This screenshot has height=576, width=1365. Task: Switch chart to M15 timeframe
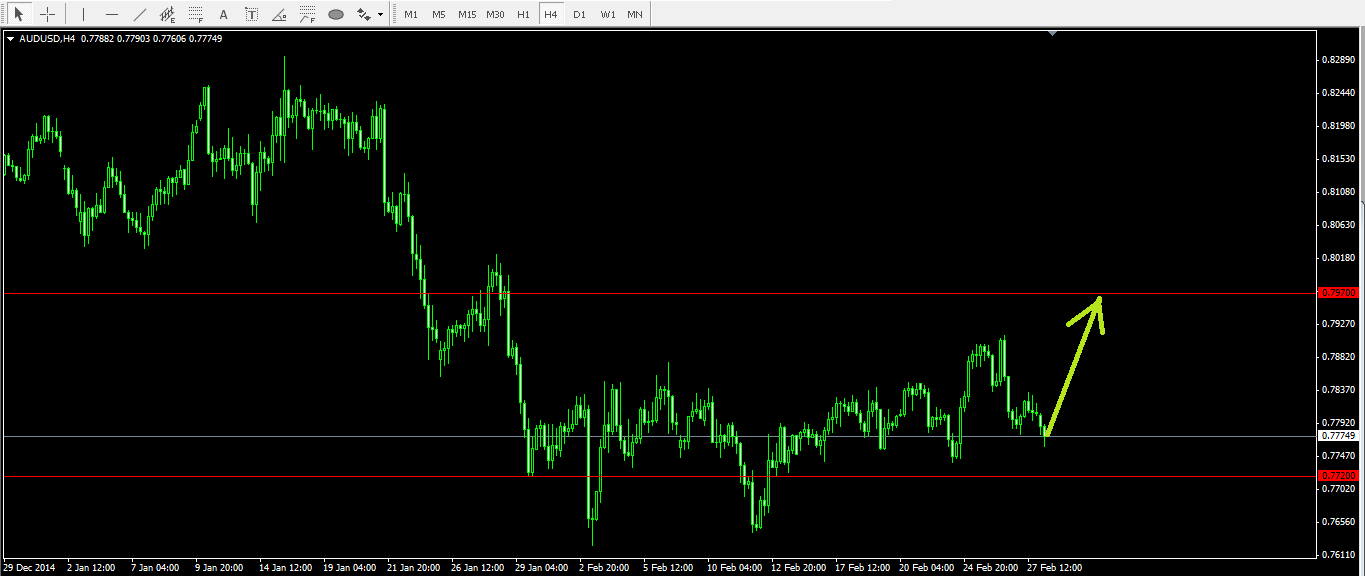(x=467, y=14)
